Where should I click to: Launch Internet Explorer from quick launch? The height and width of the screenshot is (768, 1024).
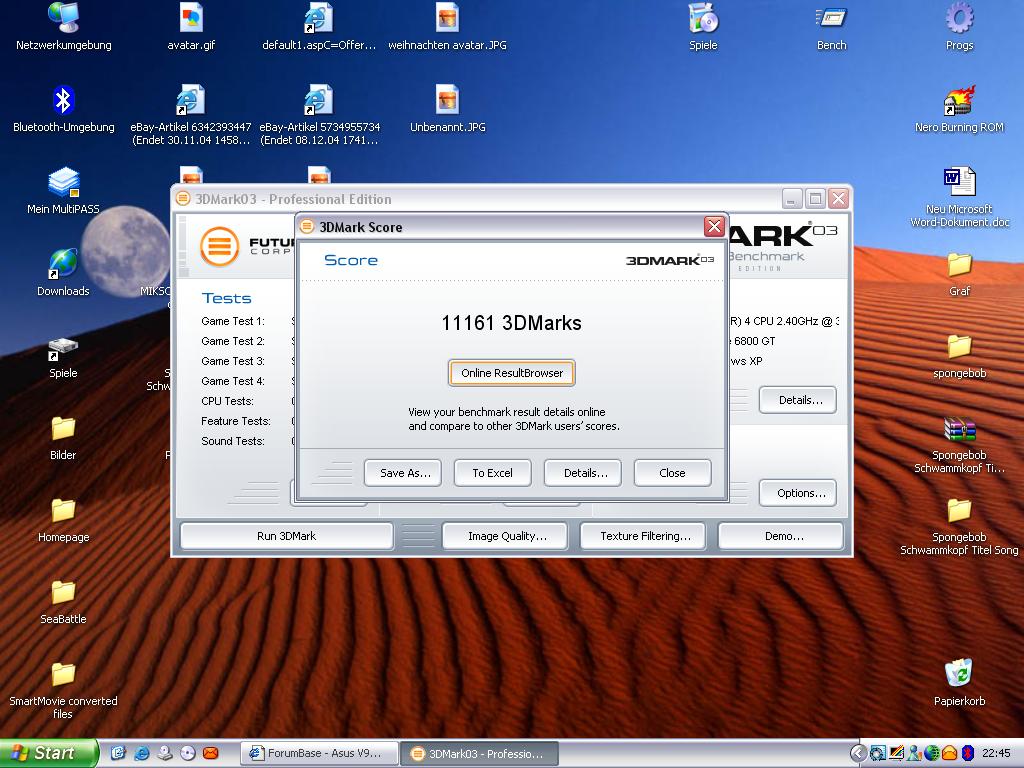141,754
